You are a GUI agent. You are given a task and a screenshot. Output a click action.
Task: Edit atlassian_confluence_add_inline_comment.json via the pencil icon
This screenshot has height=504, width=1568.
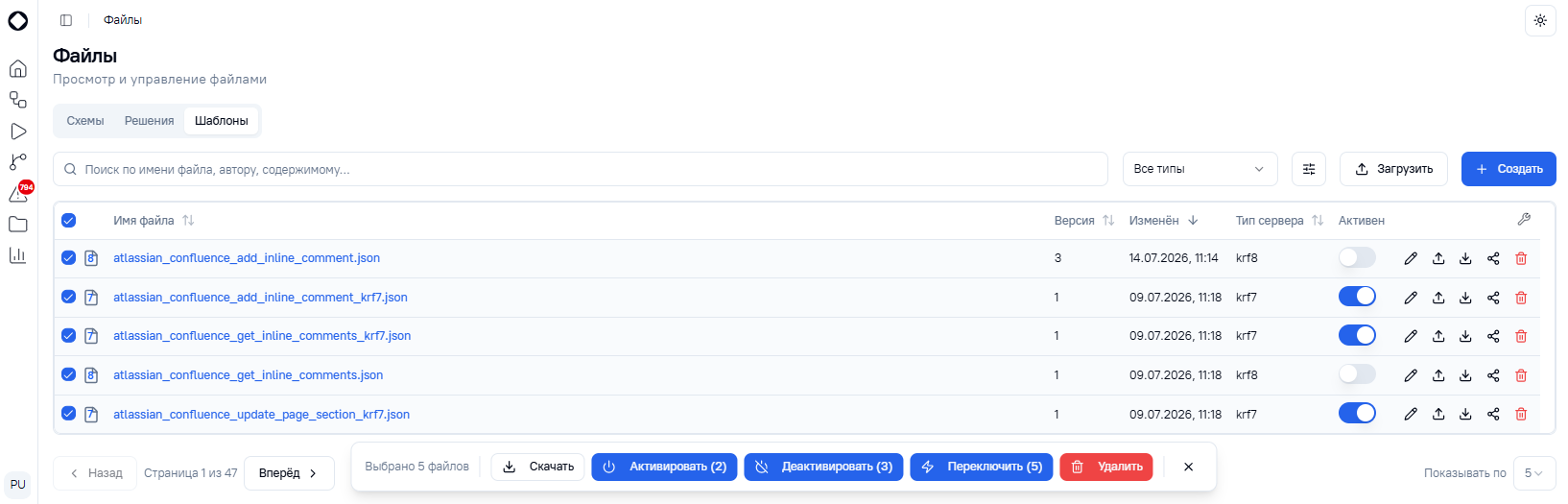tap(1411, 258)
